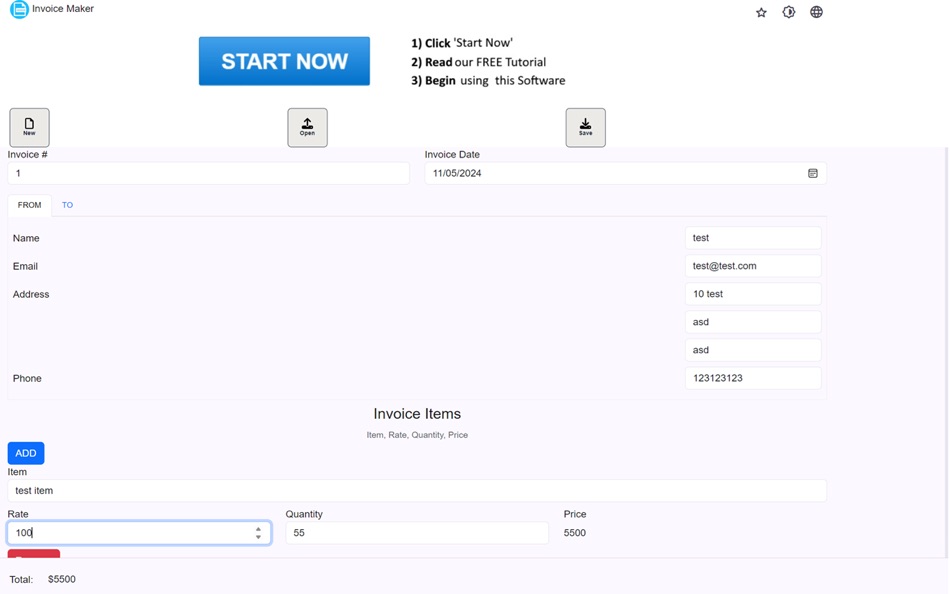950x594 pixels.
Task: Click the Total amount $5500
Action: [x=62, y=579]
